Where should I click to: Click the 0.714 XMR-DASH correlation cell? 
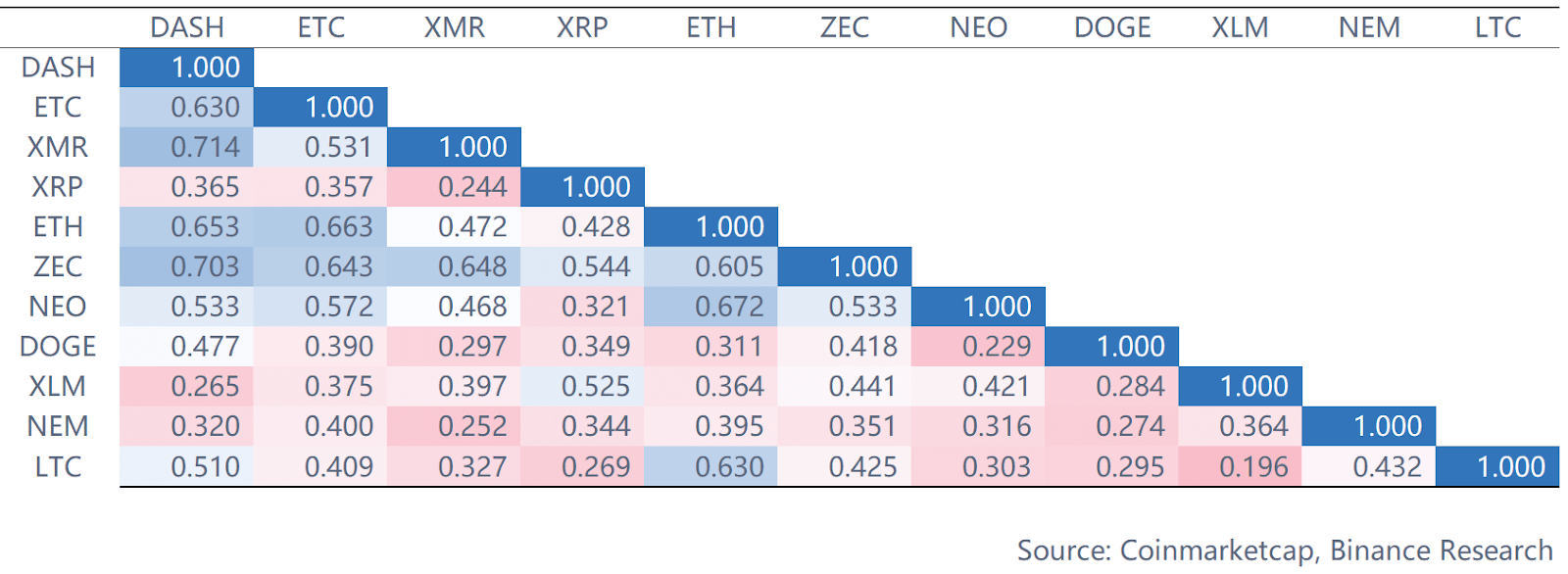[x=205, y=147]
